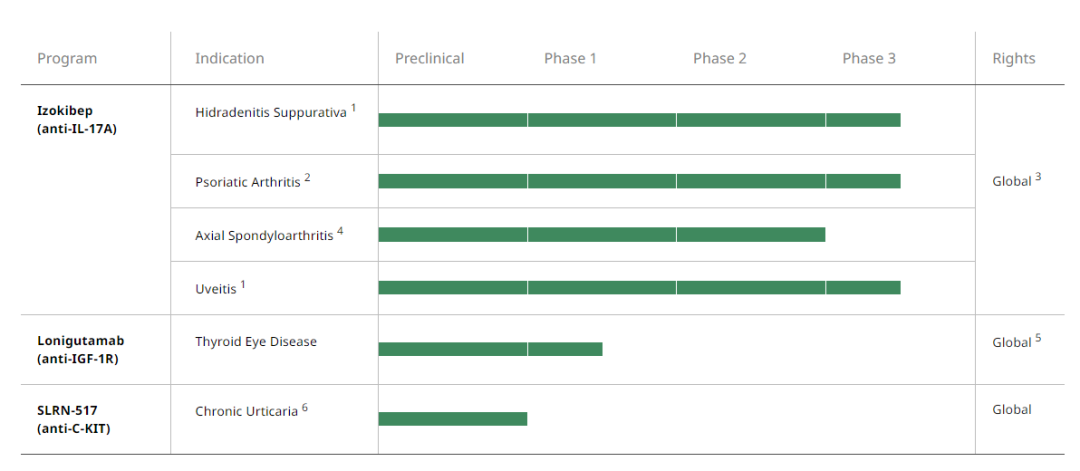Select the Lonigutamab program name
The height and width of the screenshot is (471, 1080).
tap(80, 341)
